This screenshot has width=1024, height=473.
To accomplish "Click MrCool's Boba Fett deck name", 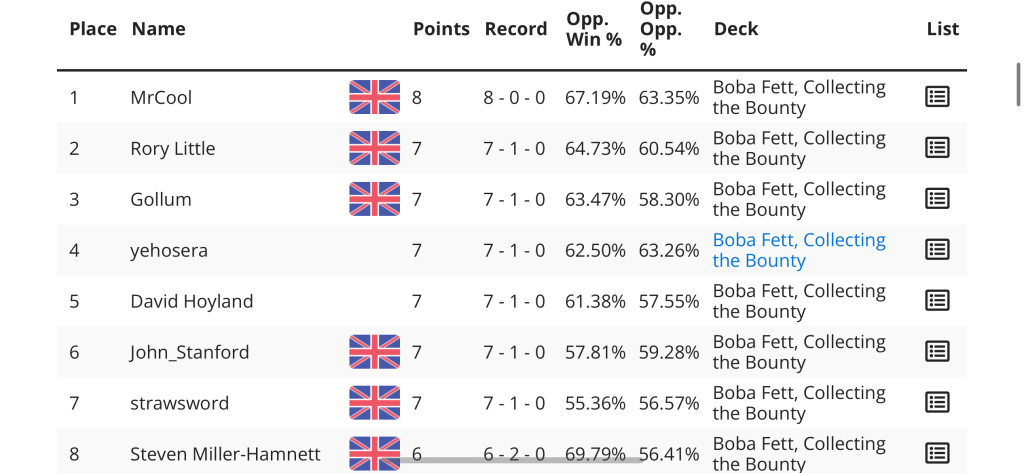I will click(798, 97).
